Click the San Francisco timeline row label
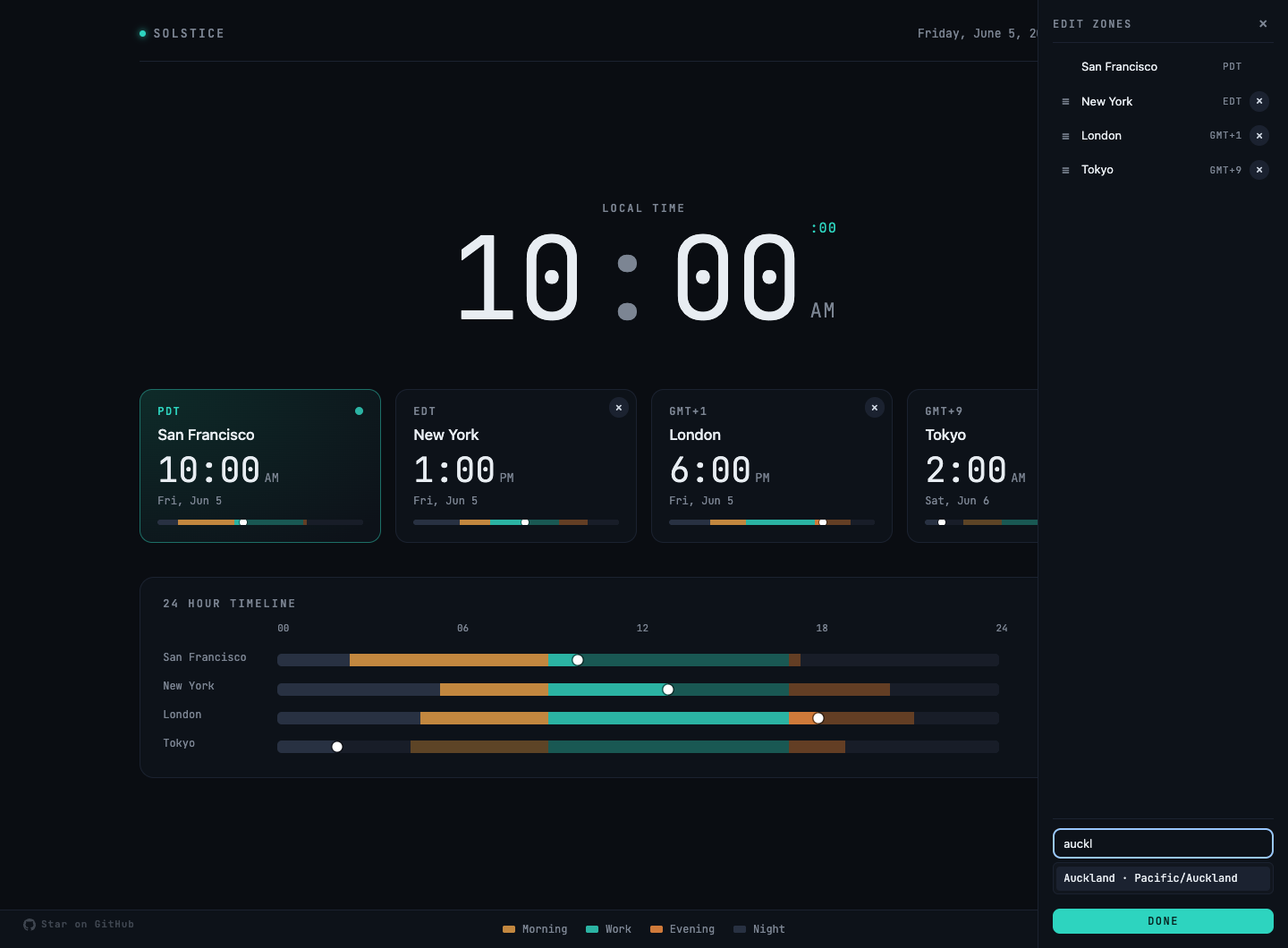The image size is (1288, 948). 205,657
